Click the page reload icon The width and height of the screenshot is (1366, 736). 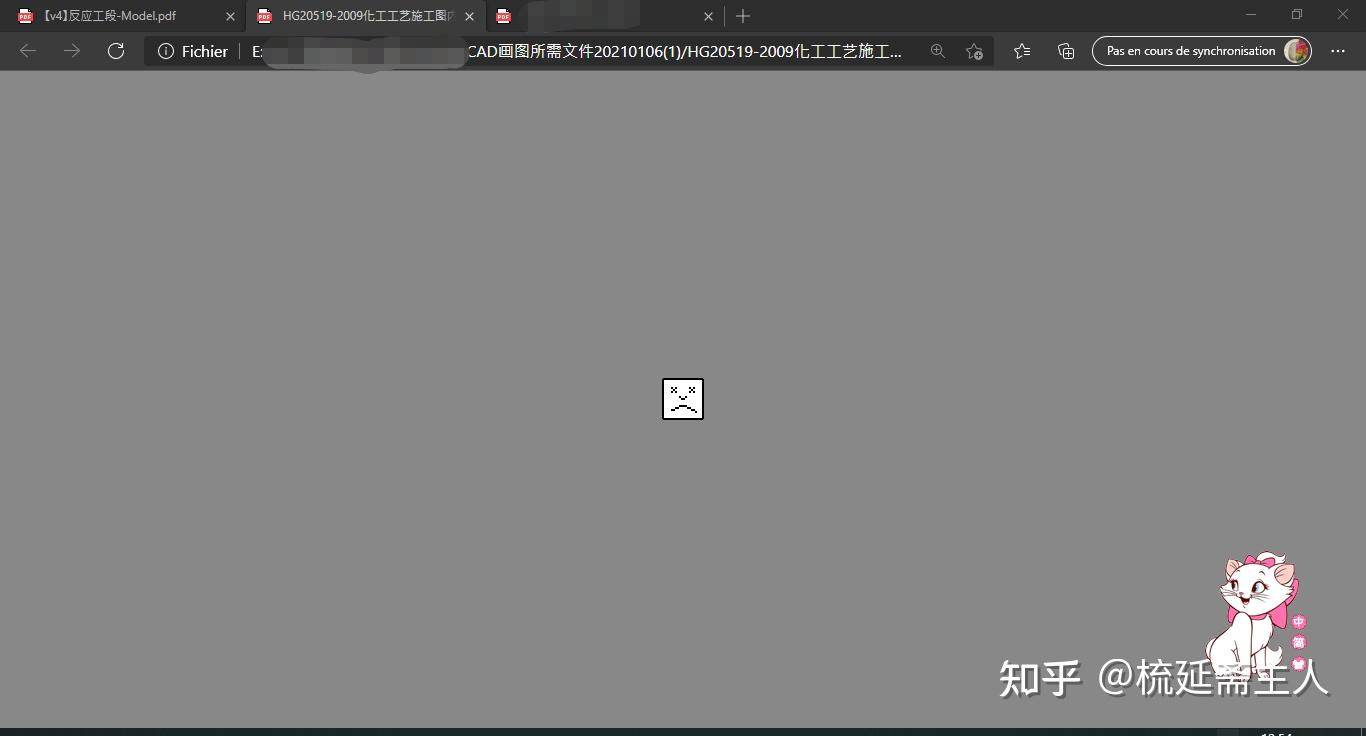[116, 51]
